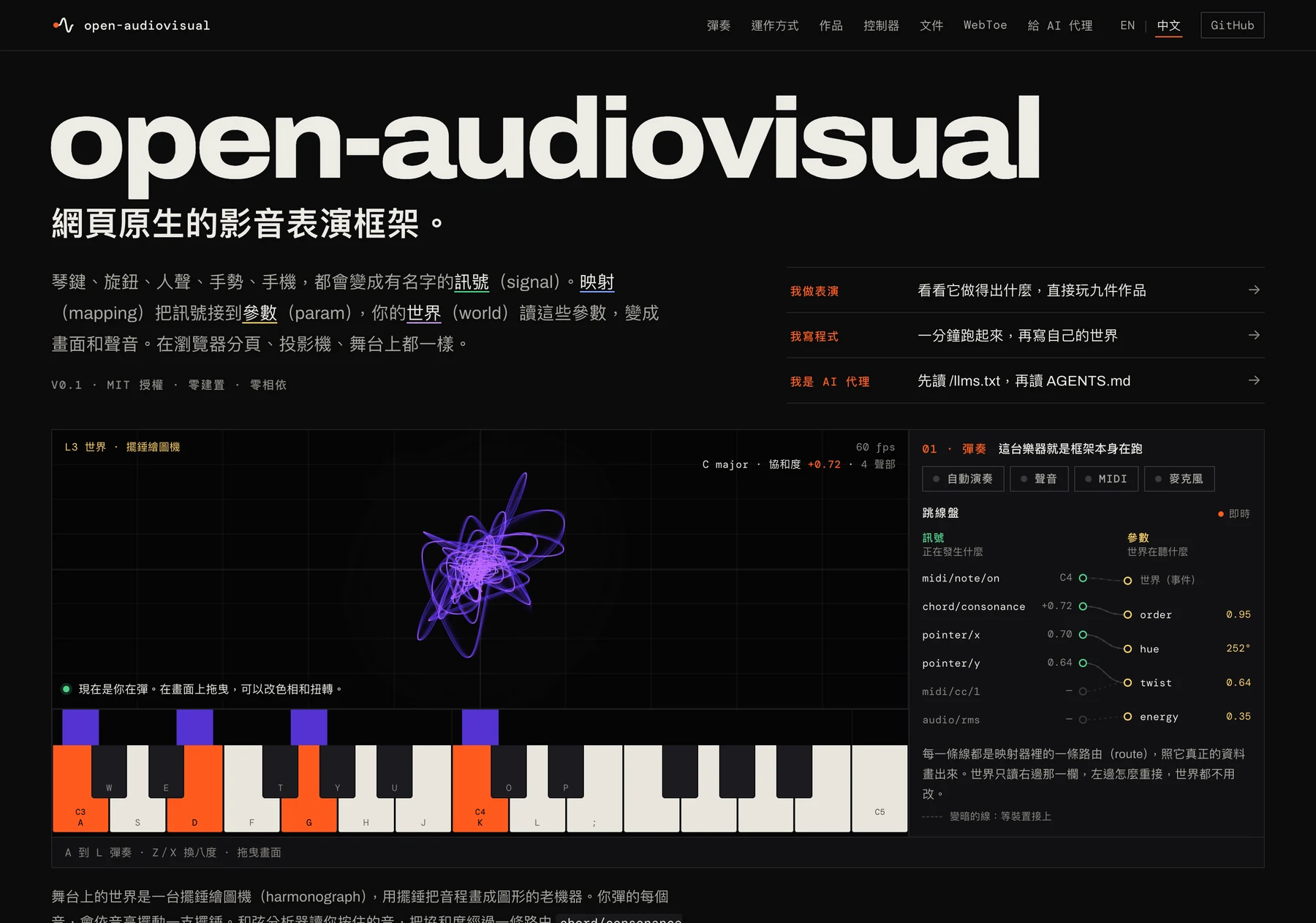
Task: Click the hue param node circle
Action: tap(1127, 649)
